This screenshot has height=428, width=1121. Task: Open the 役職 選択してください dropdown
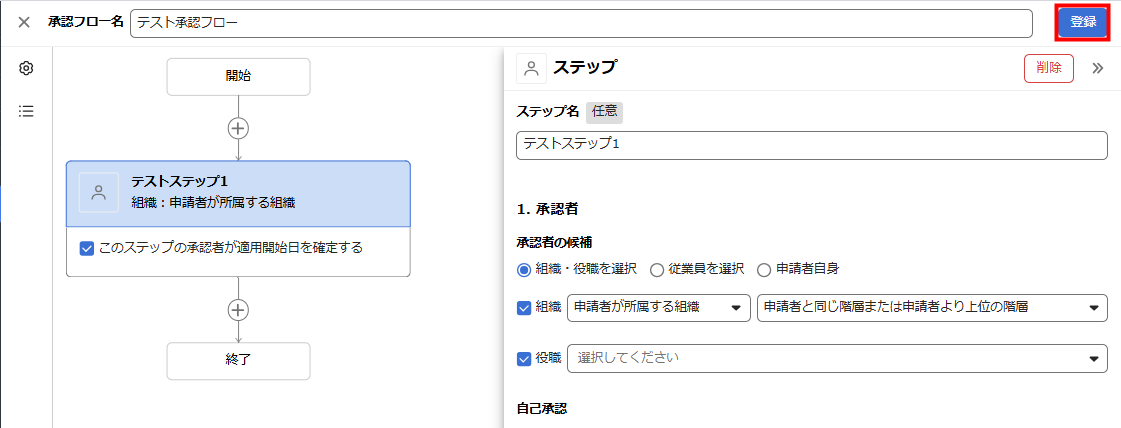click(836, 358)
